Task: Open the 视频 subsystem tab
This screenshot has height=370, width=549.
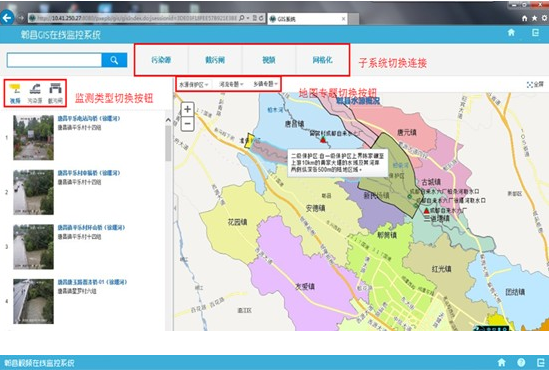Action: coord(269,60)
